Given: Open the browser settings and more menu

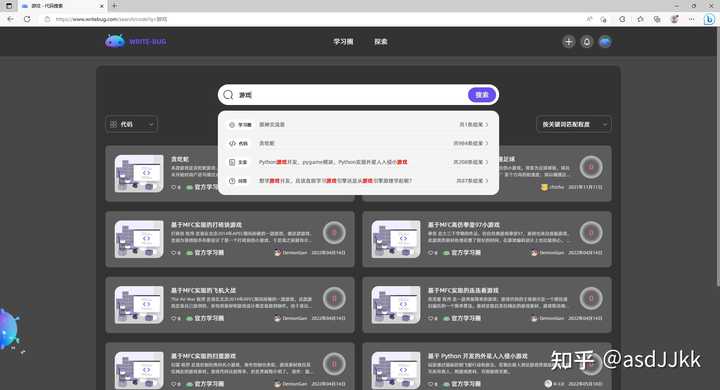Looking at the screenshot, I should pyautogui.click(x=692, y=19).
